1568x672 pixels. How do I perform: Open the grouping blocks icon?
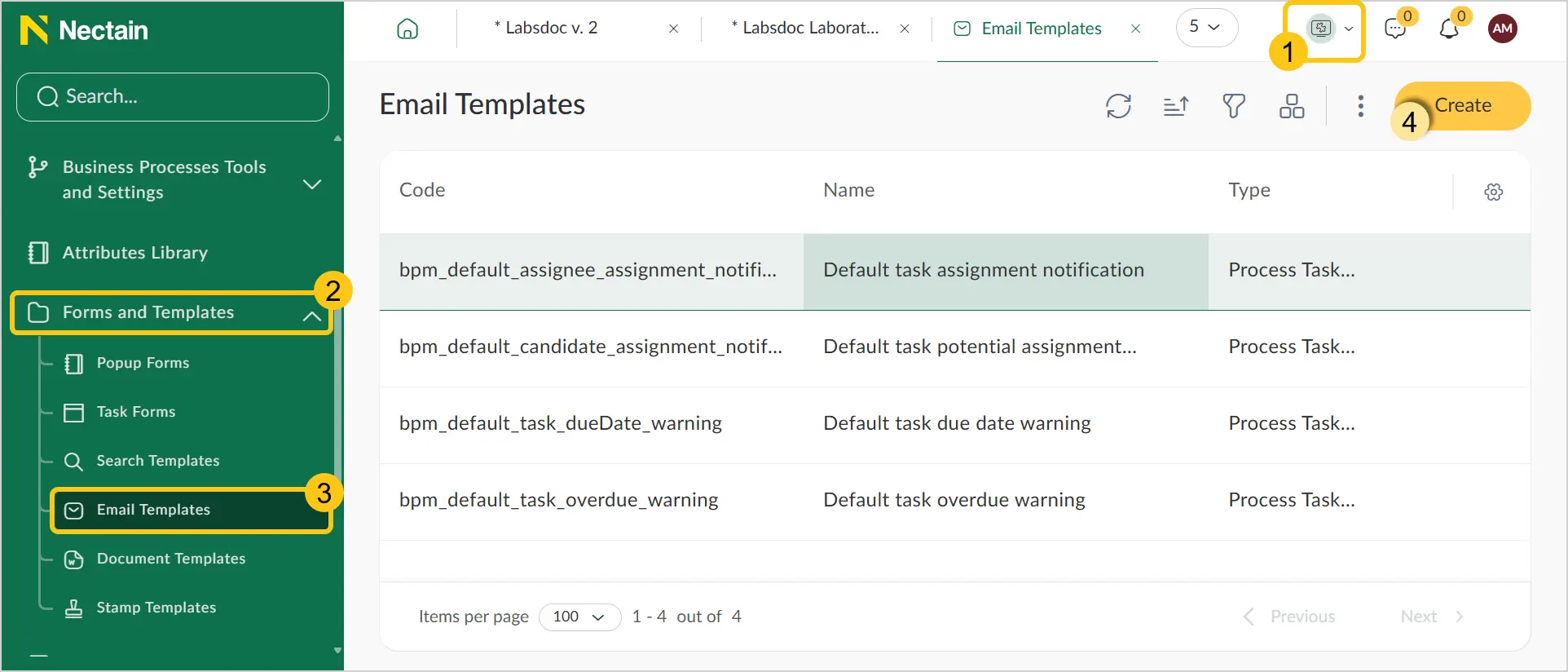pyautogui.click(x=1292, y=106)
